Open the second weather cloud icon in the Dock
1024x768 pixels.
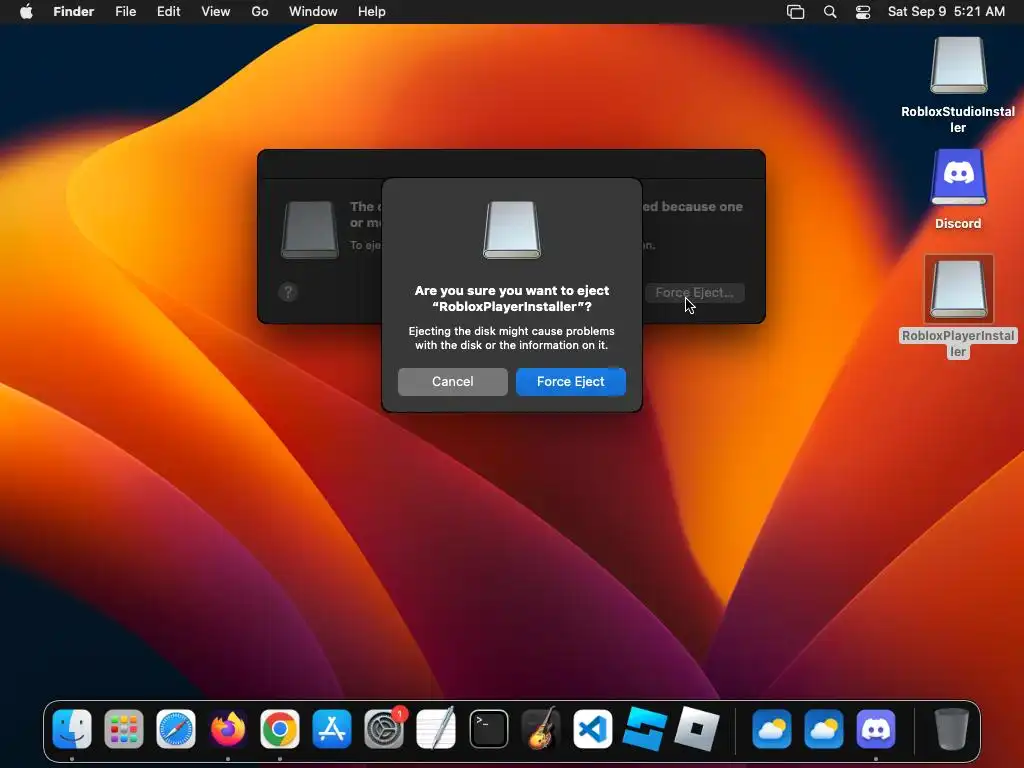click(824, 729)
